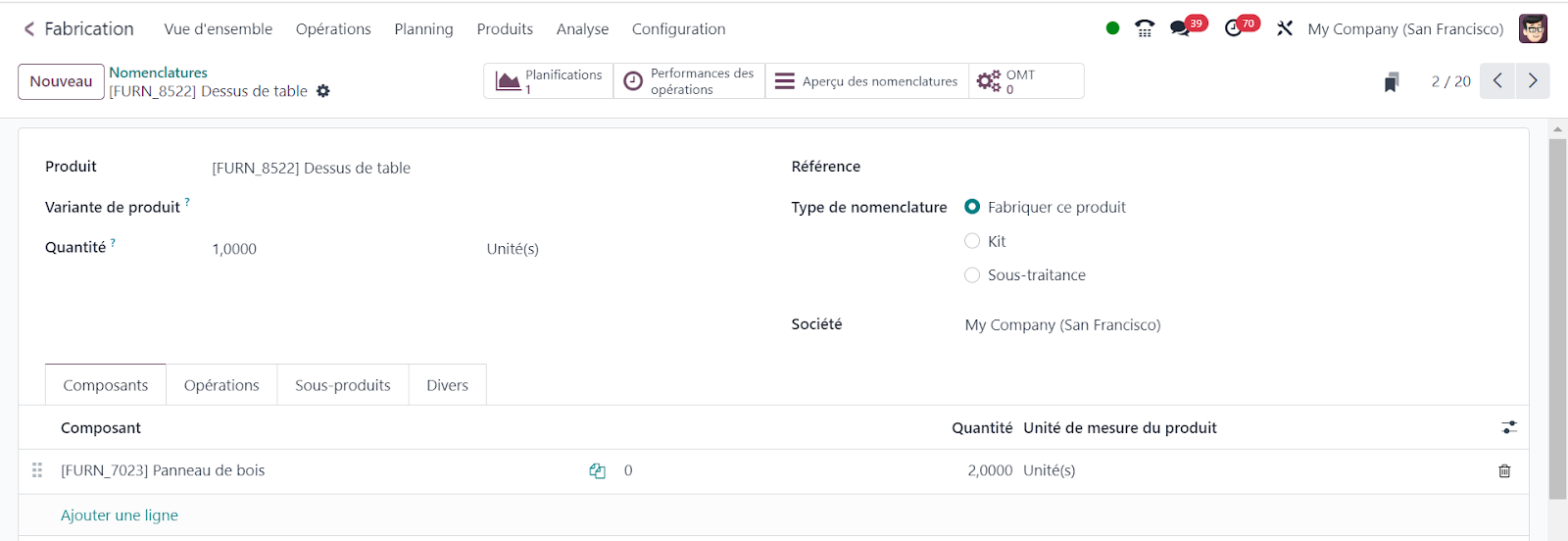Open the phone/VoIP icon in top bar
1568x541 pixels.
click(1144, 28)
